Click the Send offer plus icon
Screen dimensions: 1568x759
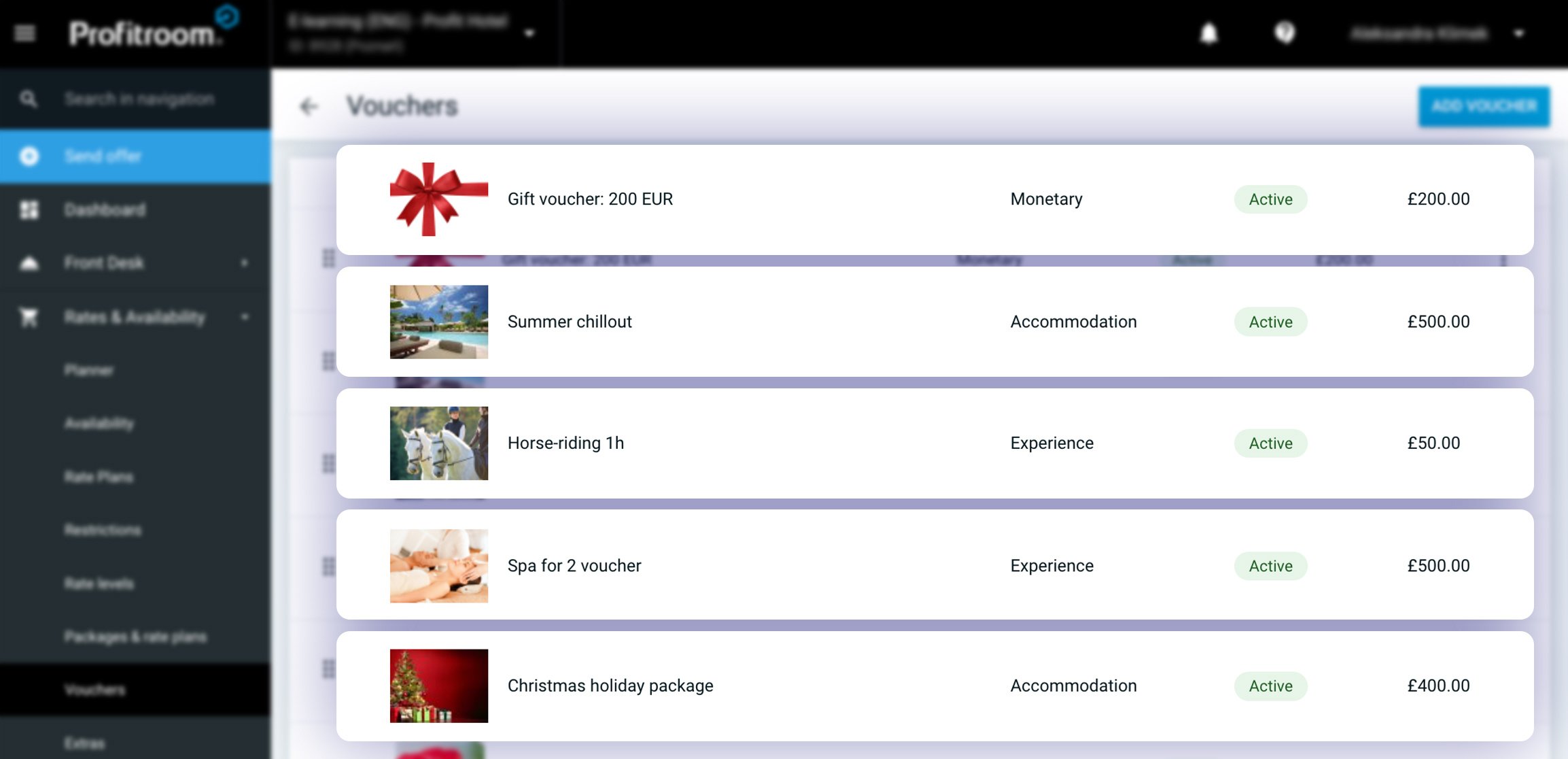click(29, 156)
